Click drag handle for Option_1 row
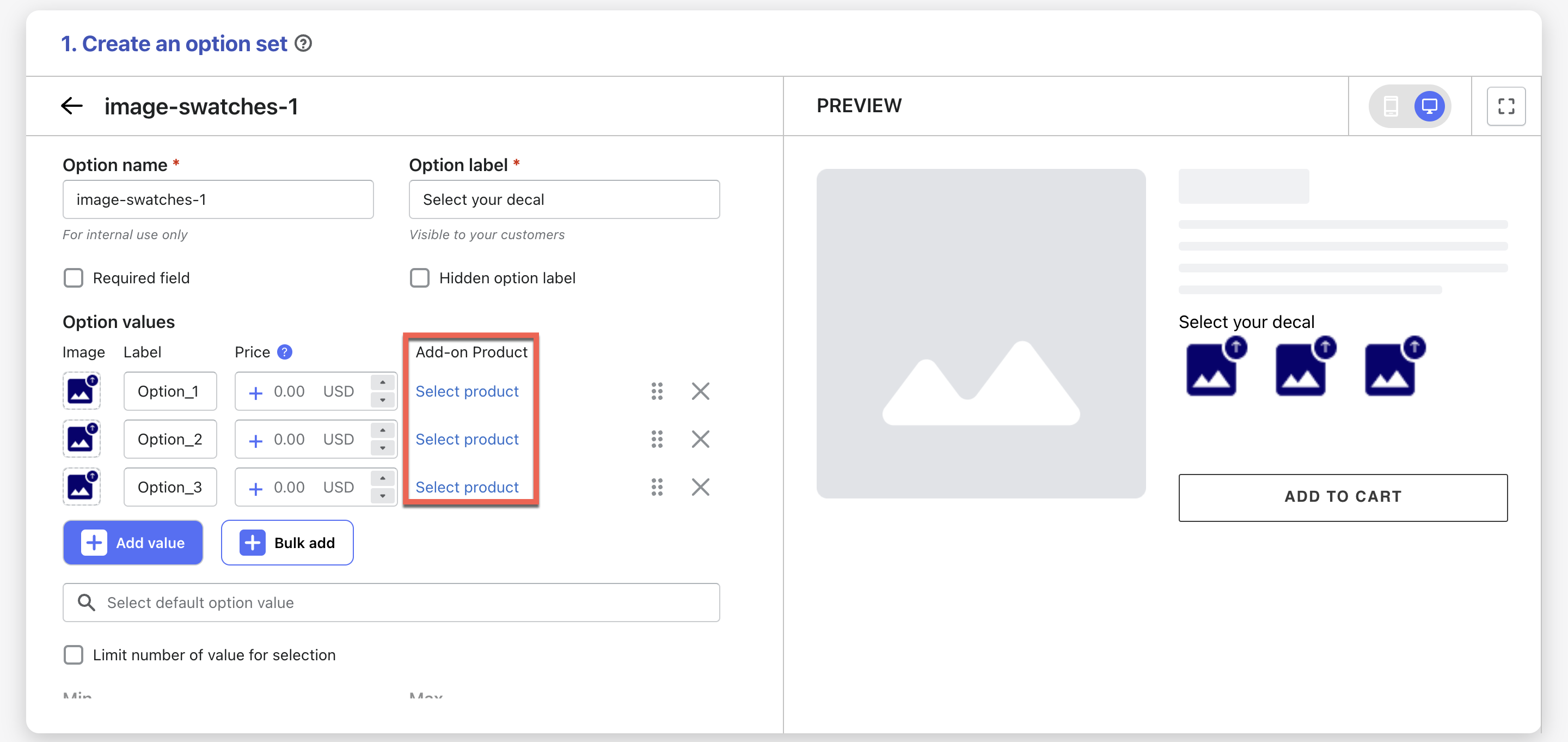The width and height of the screenshot is (1568, 742). pos(657,391)
